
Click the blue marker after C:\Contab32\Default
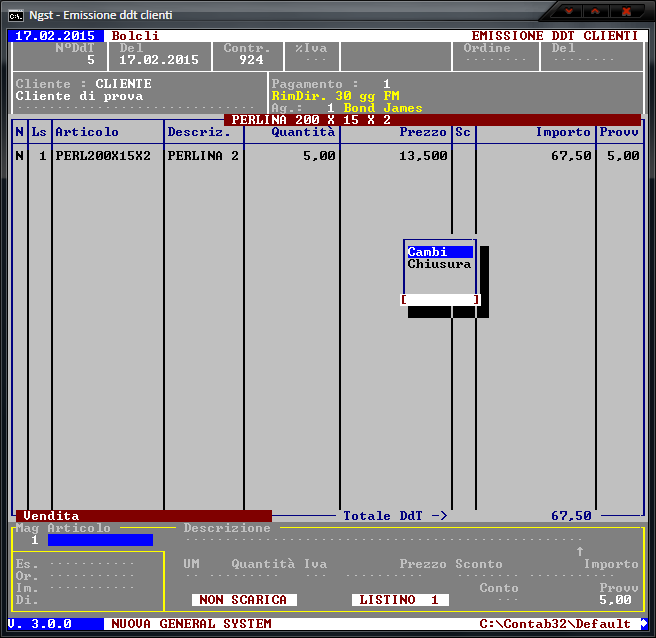click(644, 624)
